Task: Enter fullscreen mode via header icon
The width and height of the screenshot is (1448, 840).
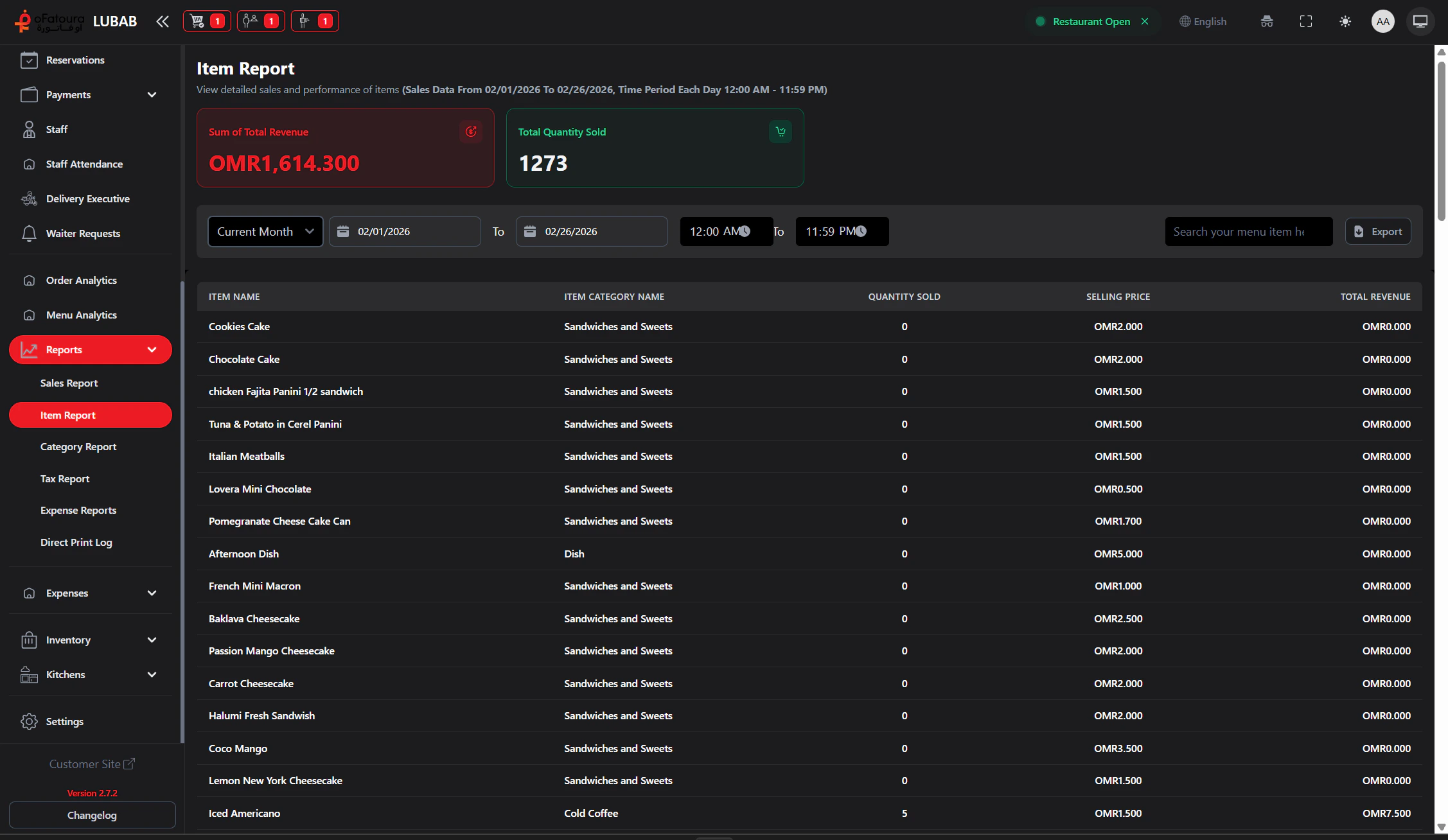Action: pos(1305,21)
